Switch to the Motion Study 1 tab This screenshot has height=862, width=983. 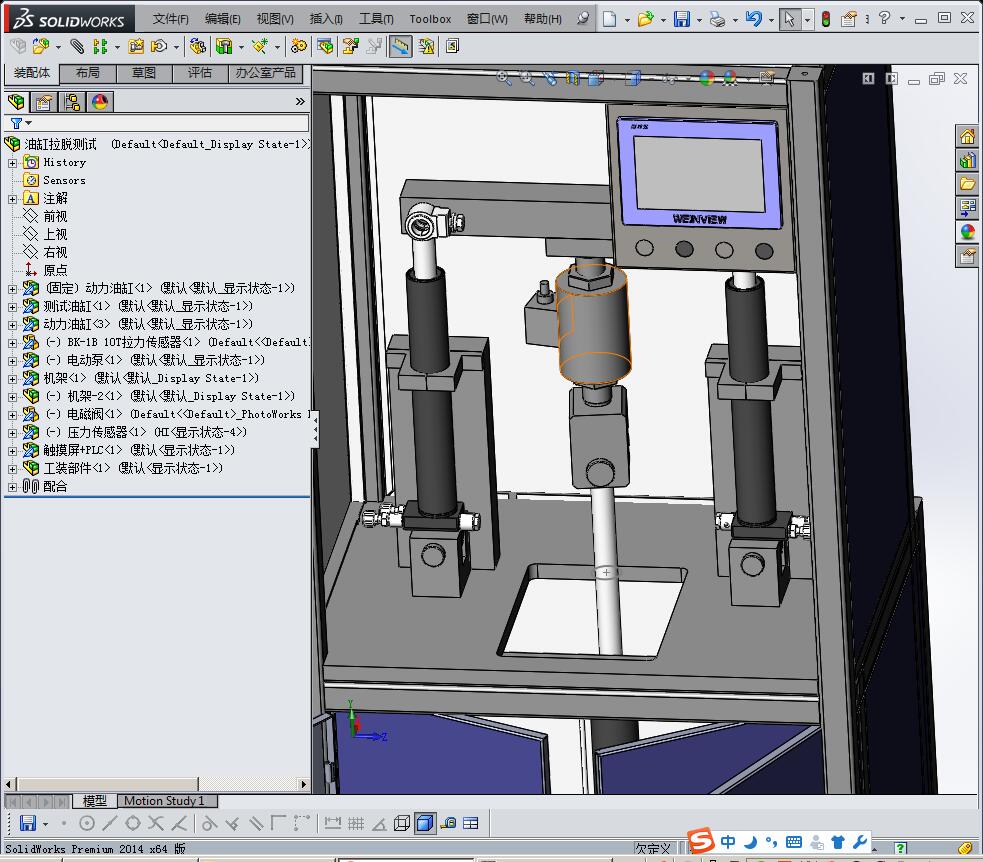click(x=164, y=801)
